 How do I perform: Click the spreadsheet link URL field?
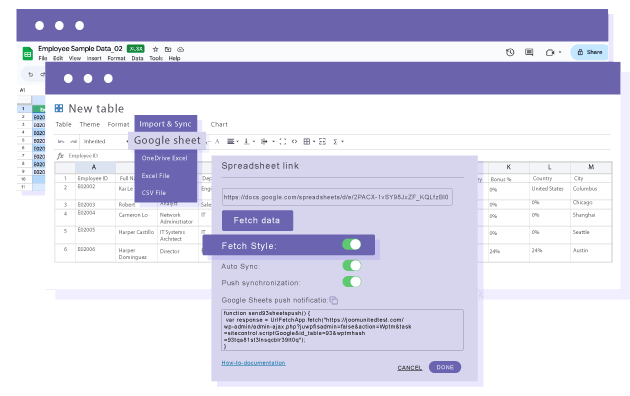tap(337, 197)
